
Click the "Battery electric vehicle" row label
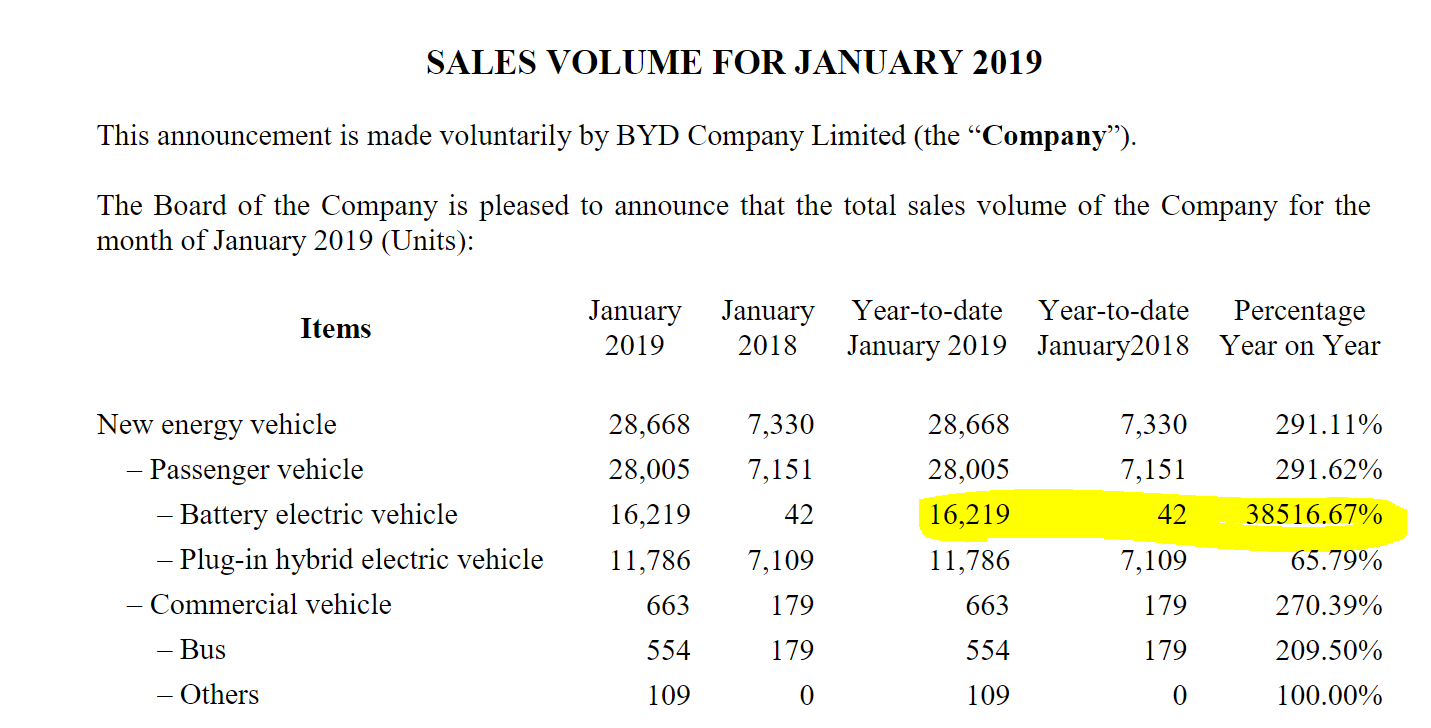[x=318, y=515]
